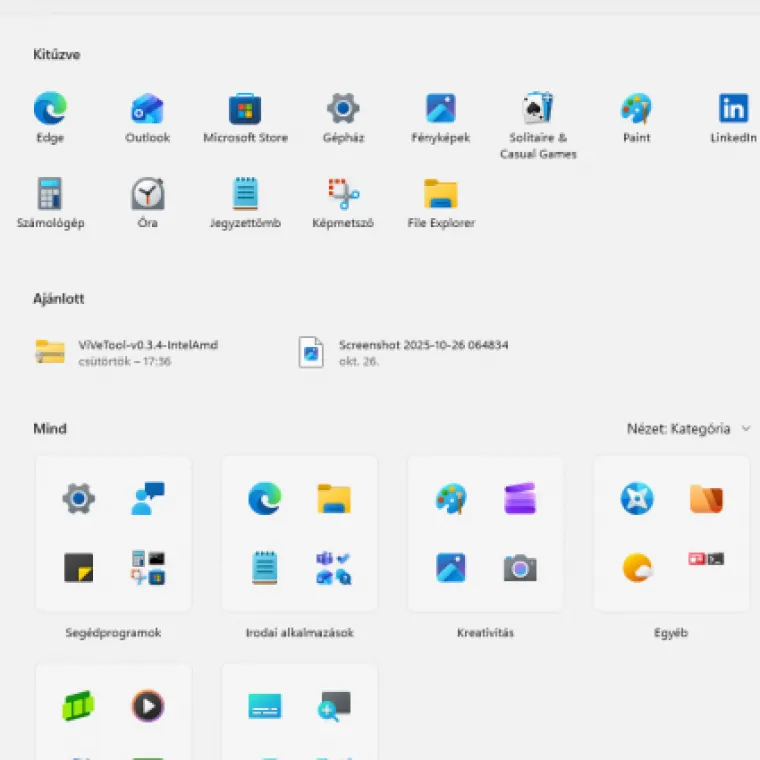
Task: Open Edge in Irodai alkalmazások category
Action: [265, 498]
